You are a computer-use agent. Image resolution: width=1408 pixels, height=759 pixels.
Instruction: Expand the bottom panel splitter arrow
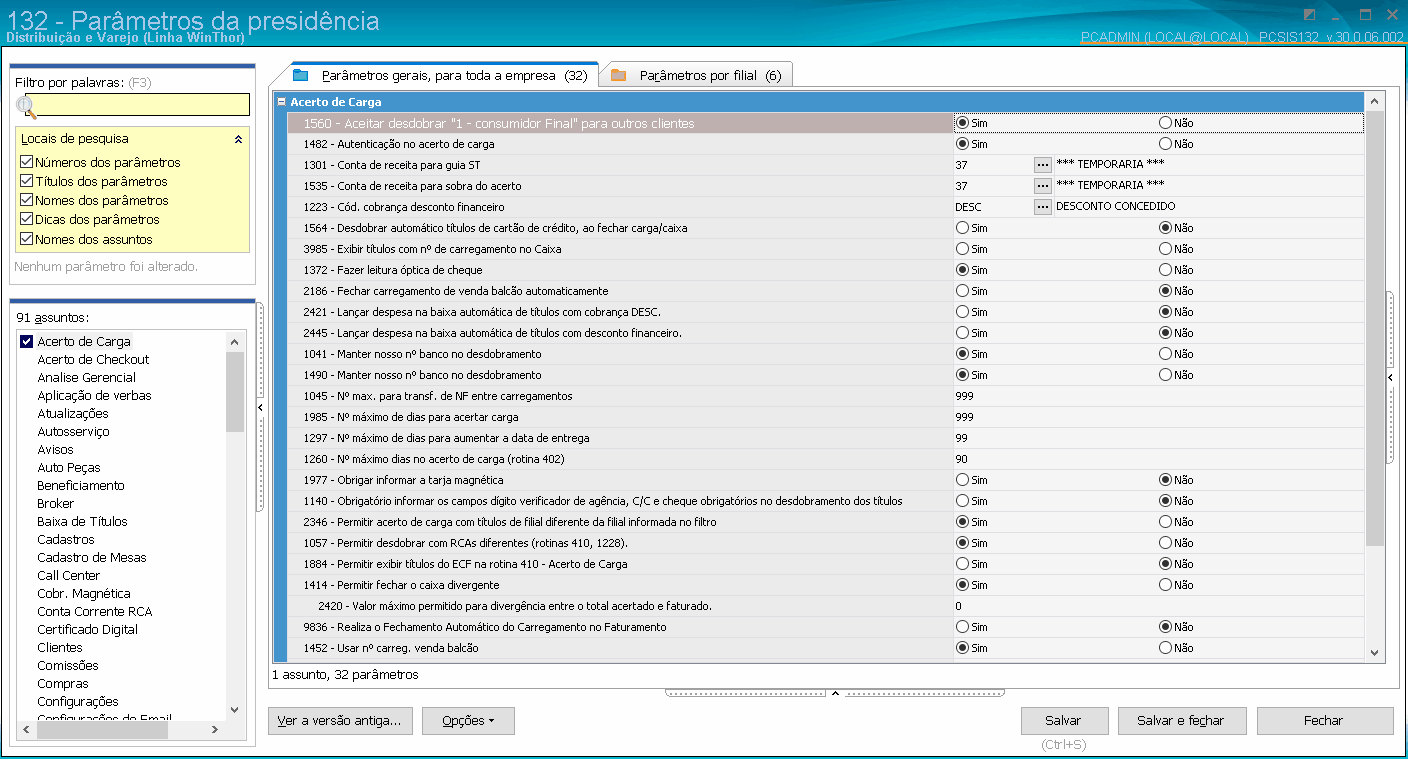pos(835,693)
